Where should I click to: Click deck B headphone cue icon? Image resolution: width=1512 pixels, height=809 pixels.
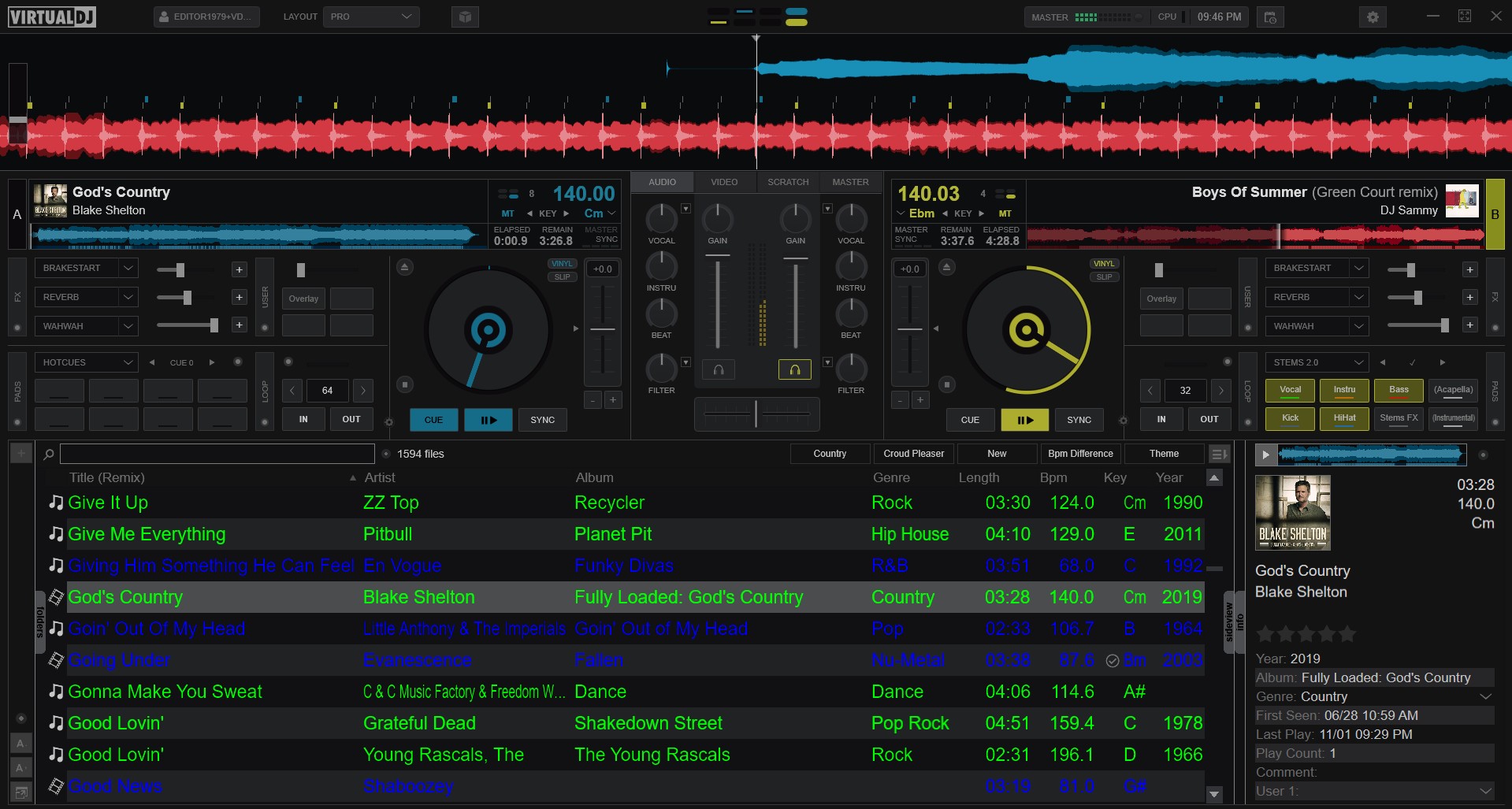[794, 369]
